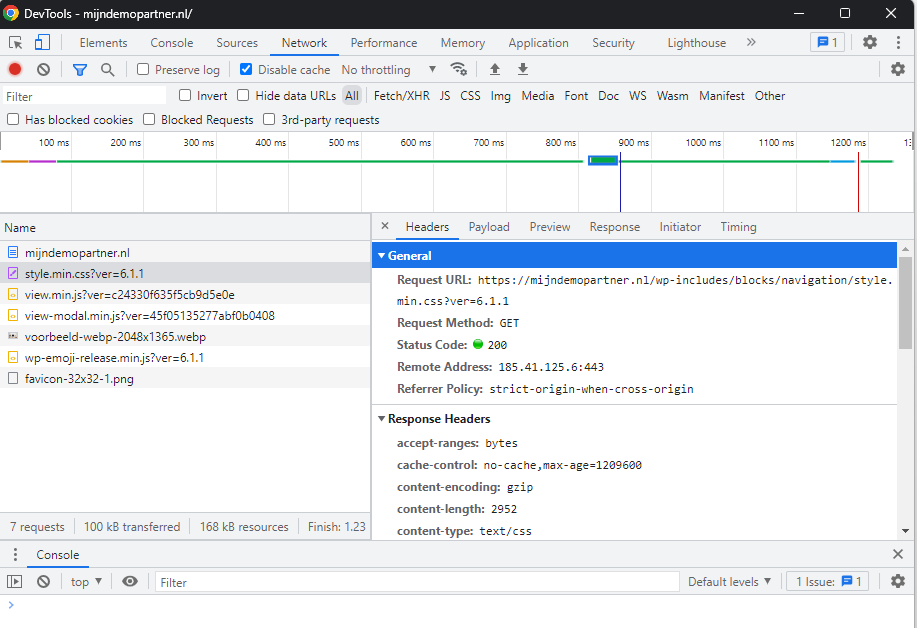Toggle the network filter funnel icon
This screenshot has width=917, height=628.
coord(80,70)
